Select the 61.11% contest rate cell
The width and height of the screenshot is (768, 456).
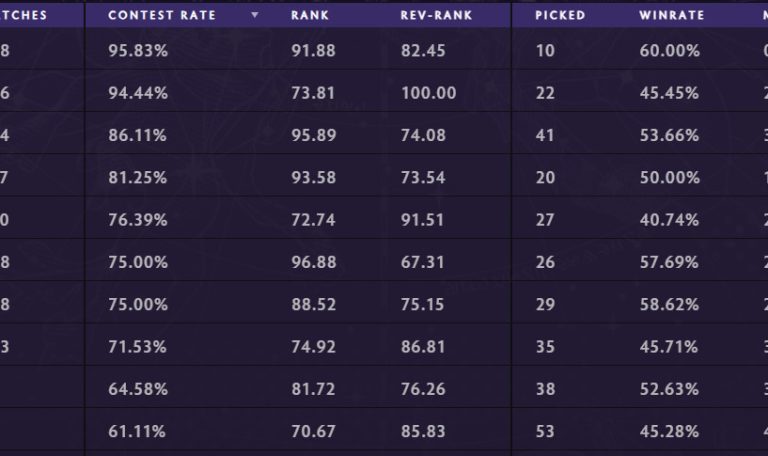point(138,432)
